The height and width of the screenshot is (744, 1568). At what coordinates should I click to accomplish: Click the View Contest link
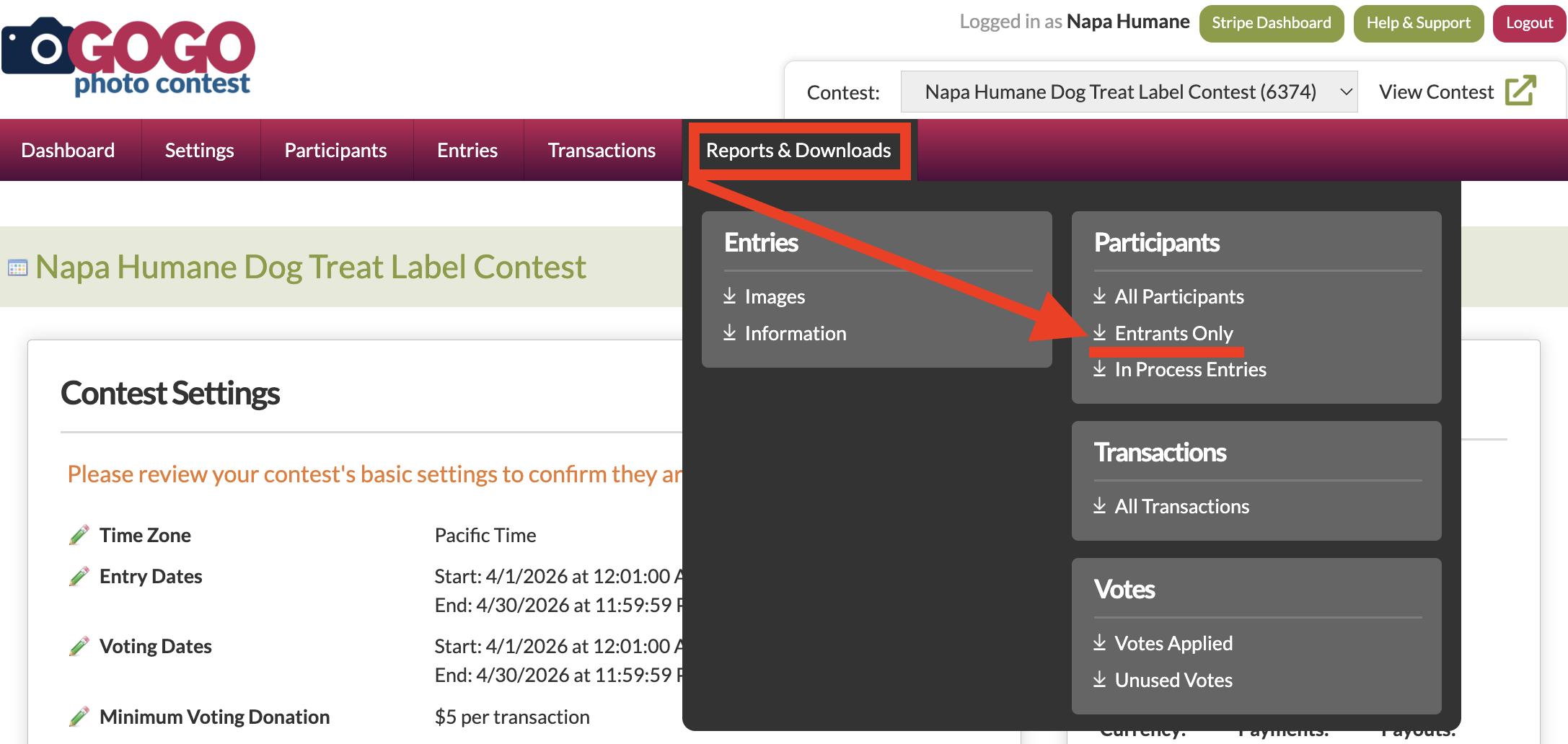click(1436, 92)
